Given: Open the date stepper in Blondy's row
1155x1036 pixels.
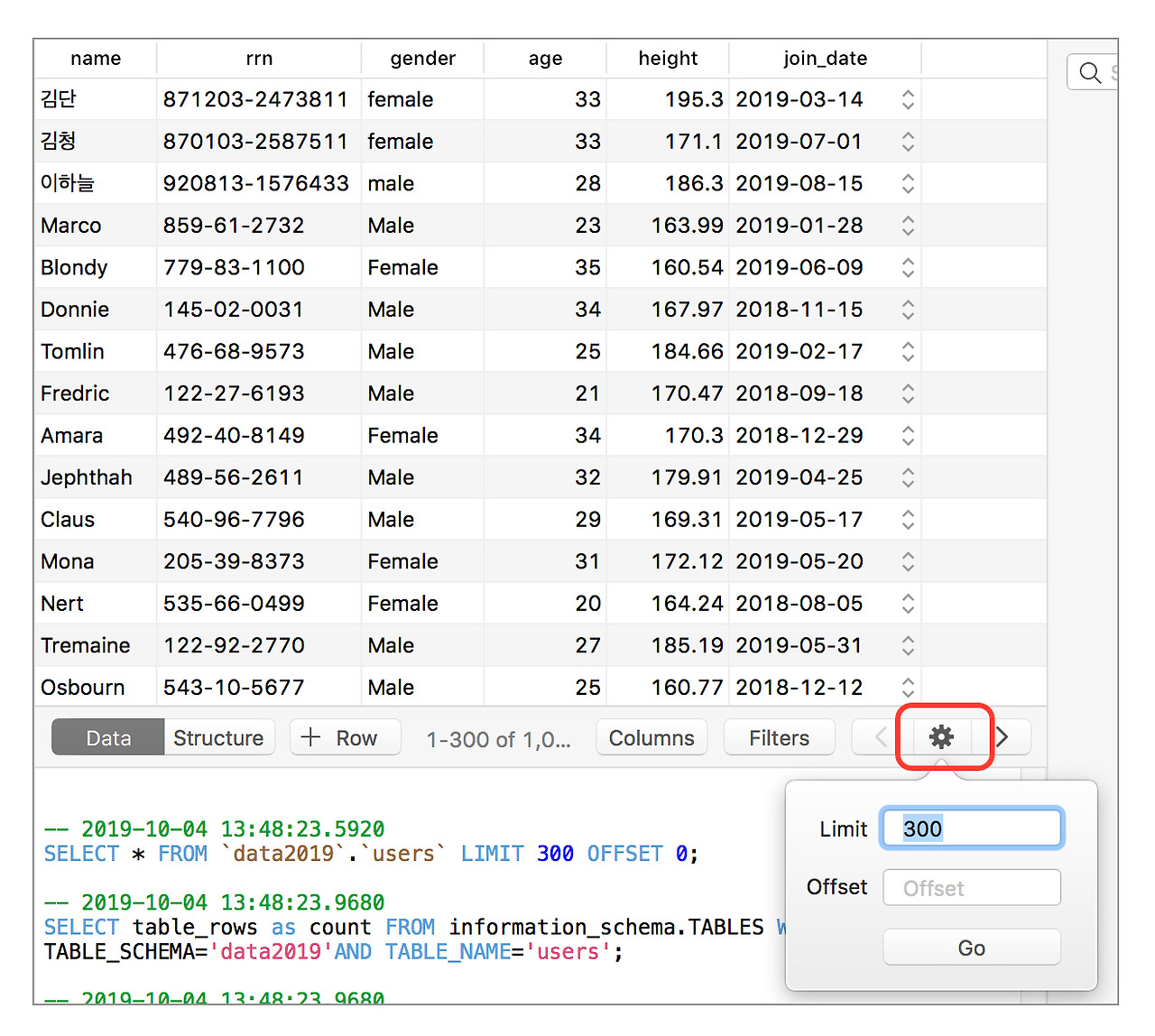Looking at the screenshot, I should (908, 267).
